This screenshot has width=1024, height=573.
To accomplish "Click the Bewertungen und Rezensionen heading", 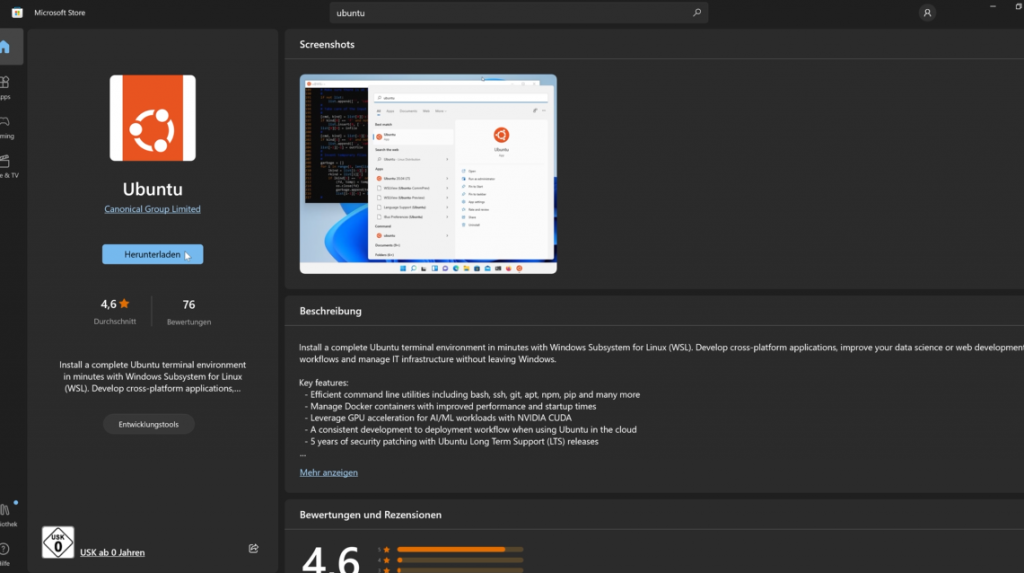I will click(x=370, y=515).
